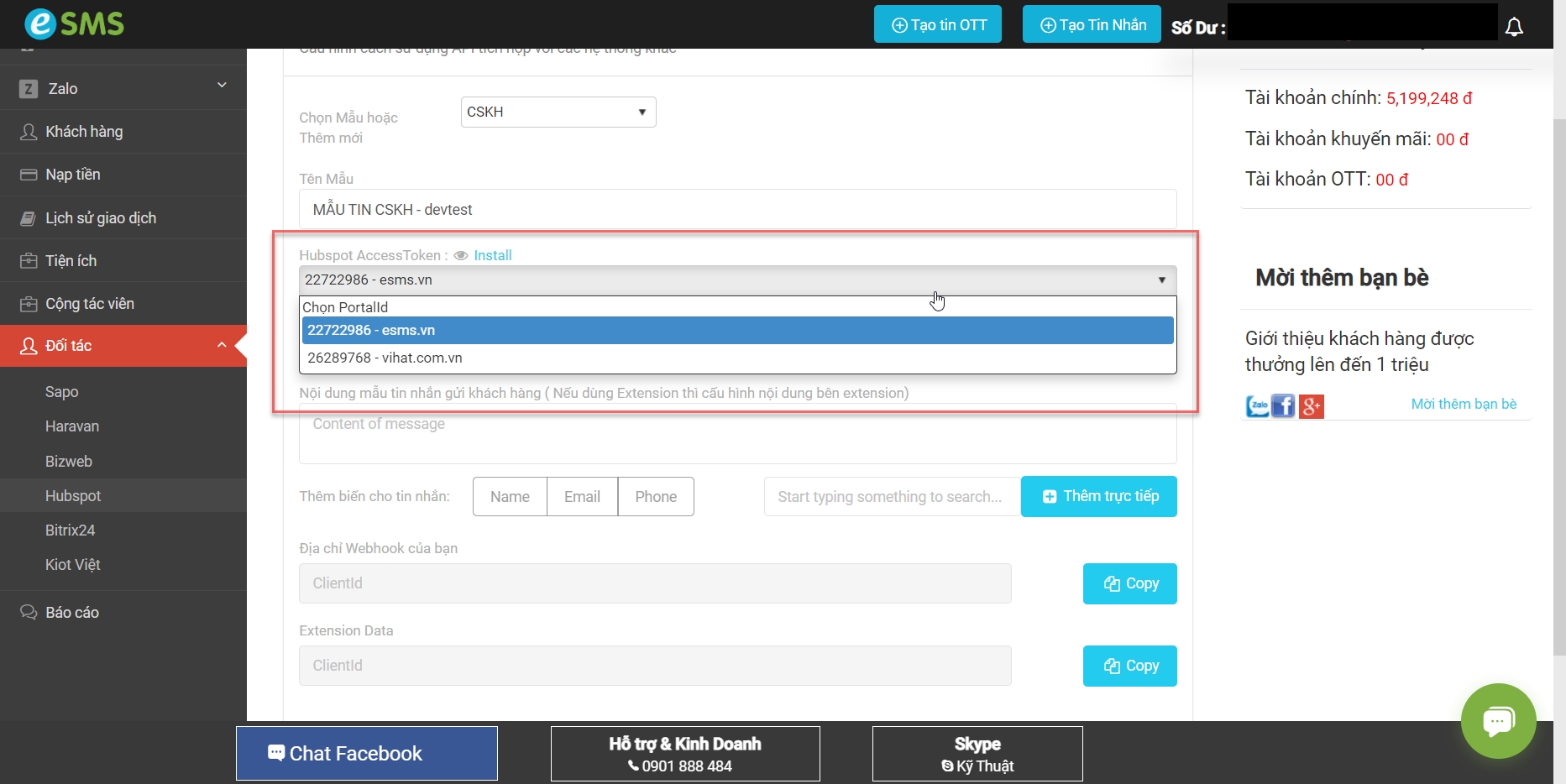1566x784 pixels.
Task: Click the Tên Mẫu input field
Action: tap(737, 209)
